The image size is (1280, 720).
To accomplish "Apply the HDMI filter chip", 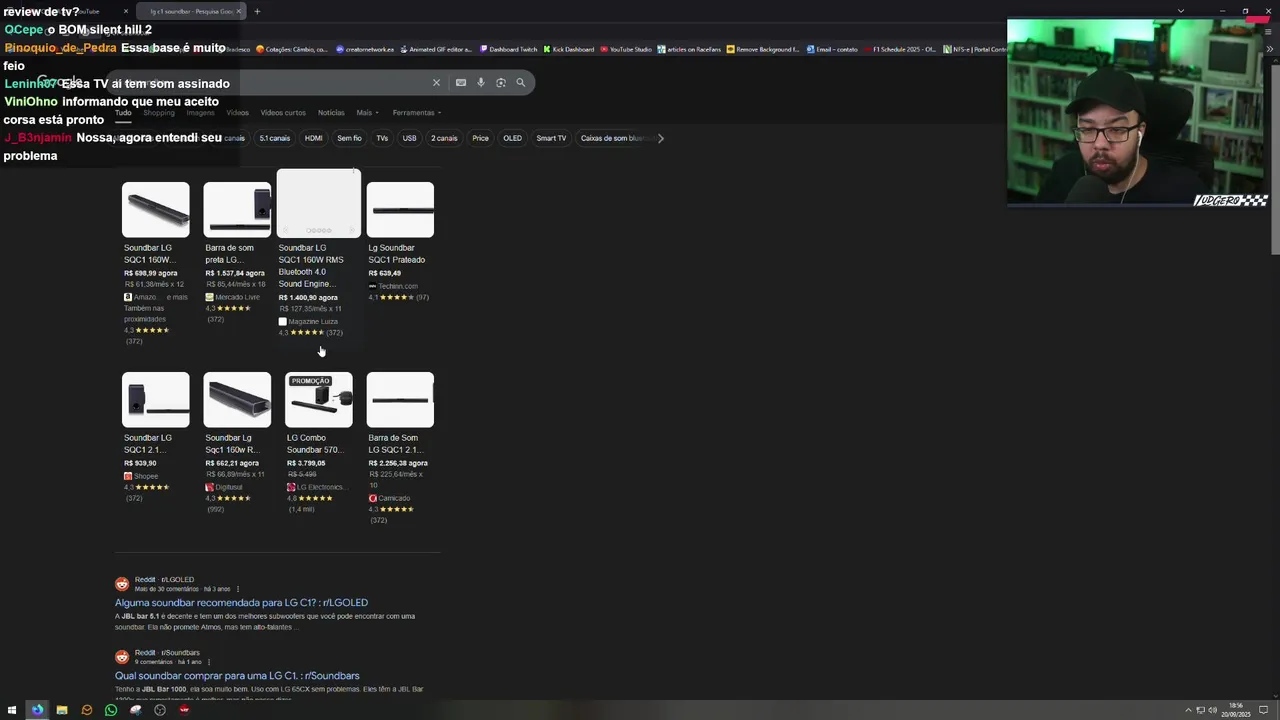I will coord(313,138).
